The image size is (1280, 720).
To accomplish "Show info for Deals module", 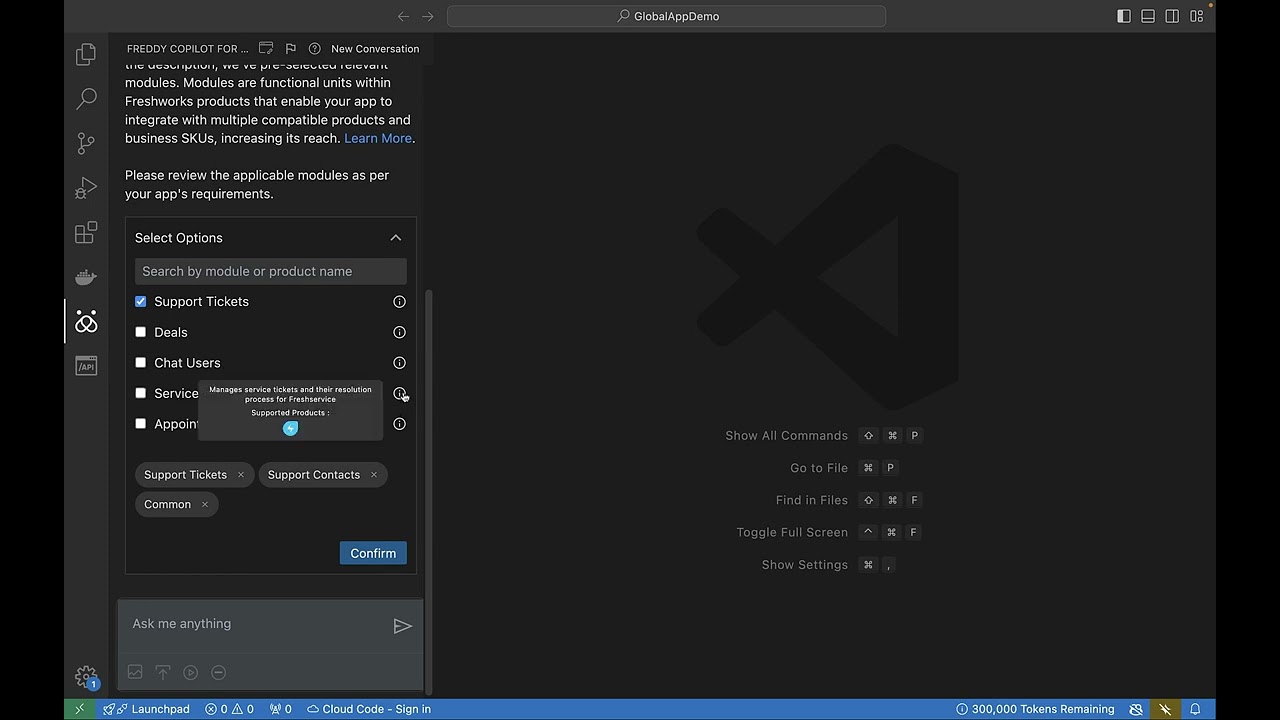I will point(399,332).
